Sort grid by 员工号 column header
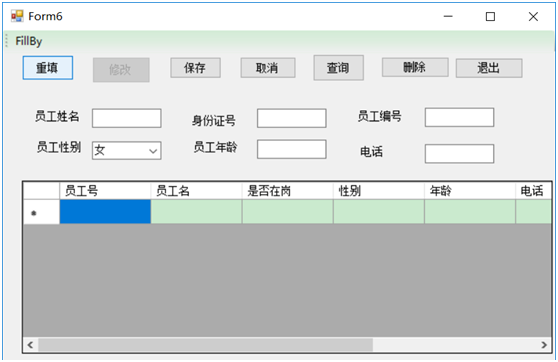Screen dimensions: 558x362 pyautogui.click(x=105, y=191)
